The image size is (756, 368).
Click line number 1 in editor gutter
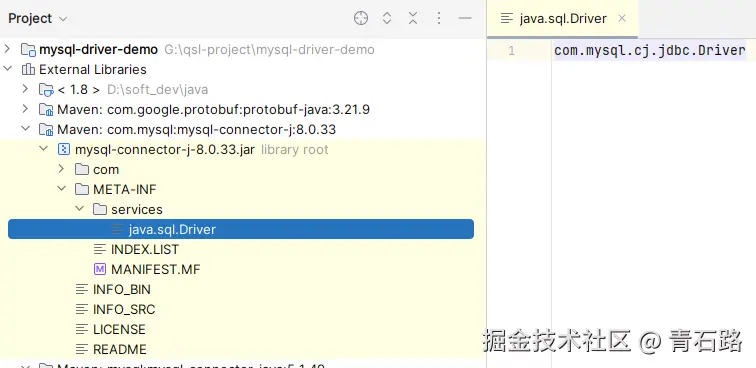[512, 50]
